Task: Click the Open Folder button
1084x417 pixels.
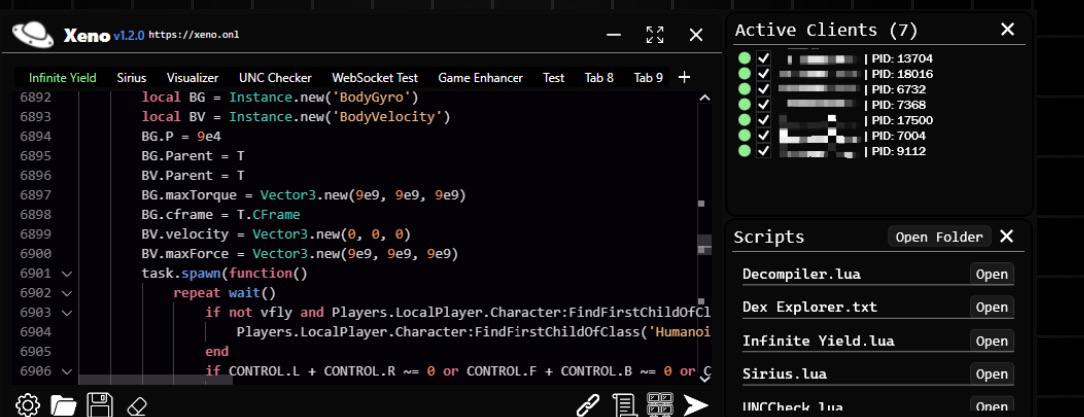Action: (939, 237)
